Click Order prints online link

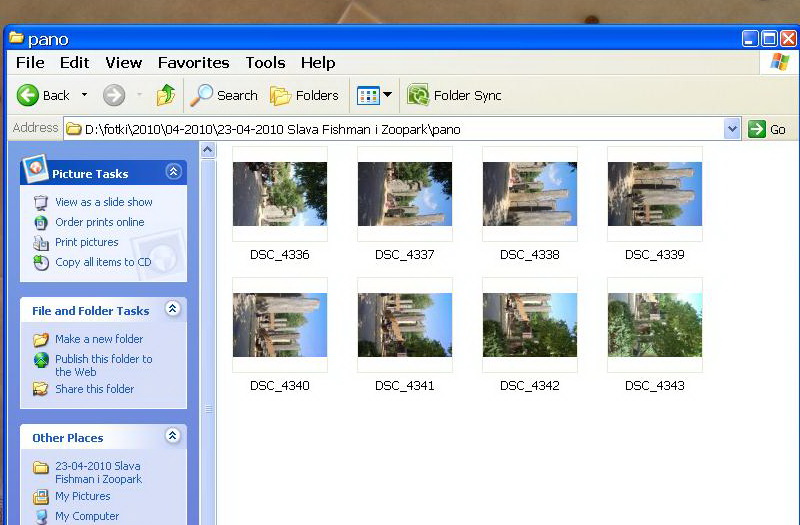click(99, 222)
